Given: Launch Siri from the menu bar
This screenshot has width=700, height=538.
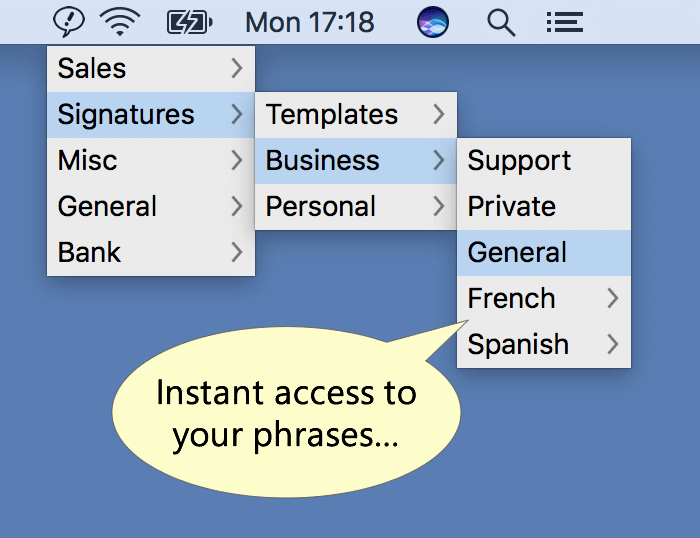Looking at the screenshot, I should [x=433, y=22].
